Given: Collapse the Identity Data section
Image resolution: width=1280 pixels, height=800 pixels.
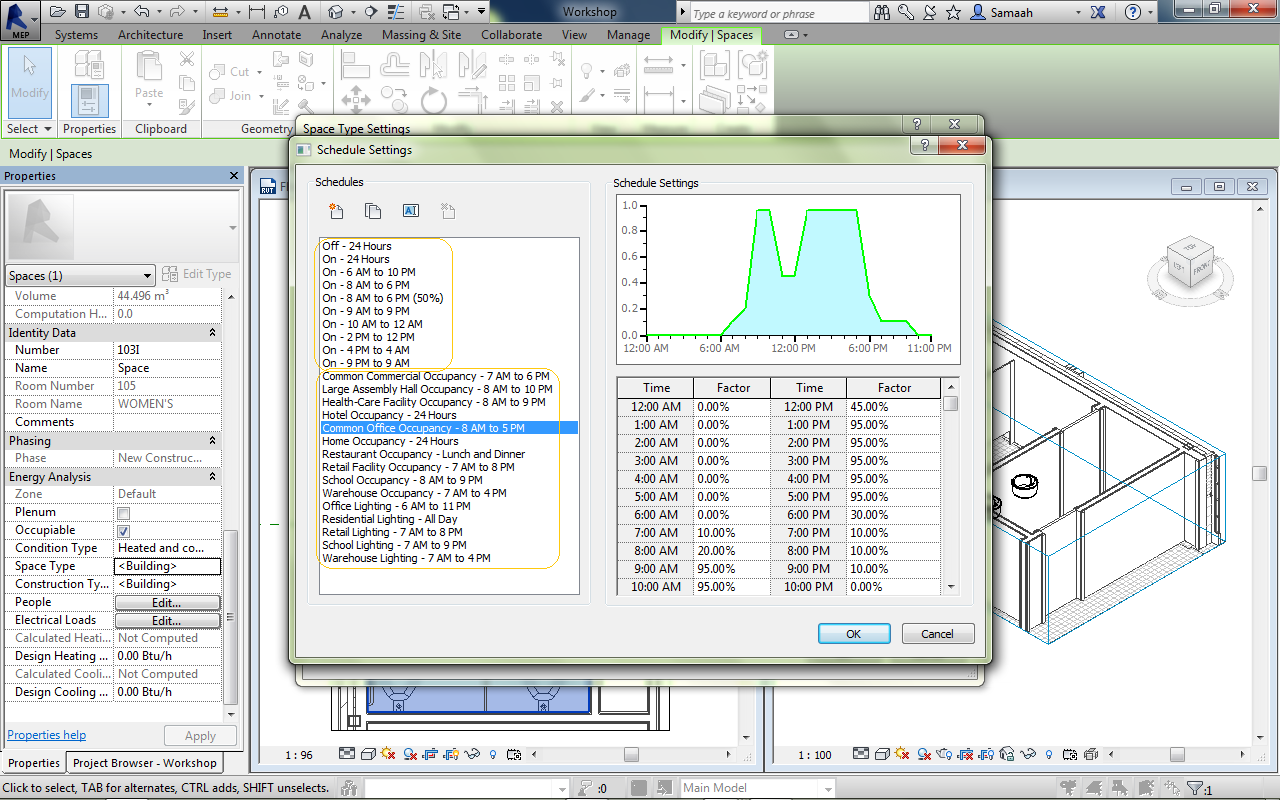Looking at the screenshot, I should click(x=212, y=332).
